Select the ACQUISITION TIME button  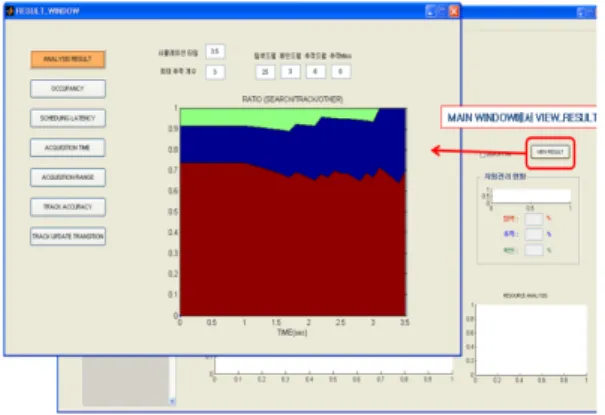pyautogui.click(x=68, y=148)
